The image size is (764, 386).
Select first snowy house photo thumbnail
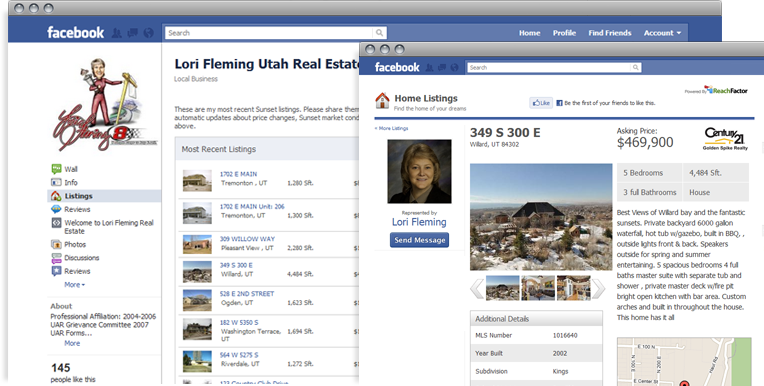pos(503,288)
